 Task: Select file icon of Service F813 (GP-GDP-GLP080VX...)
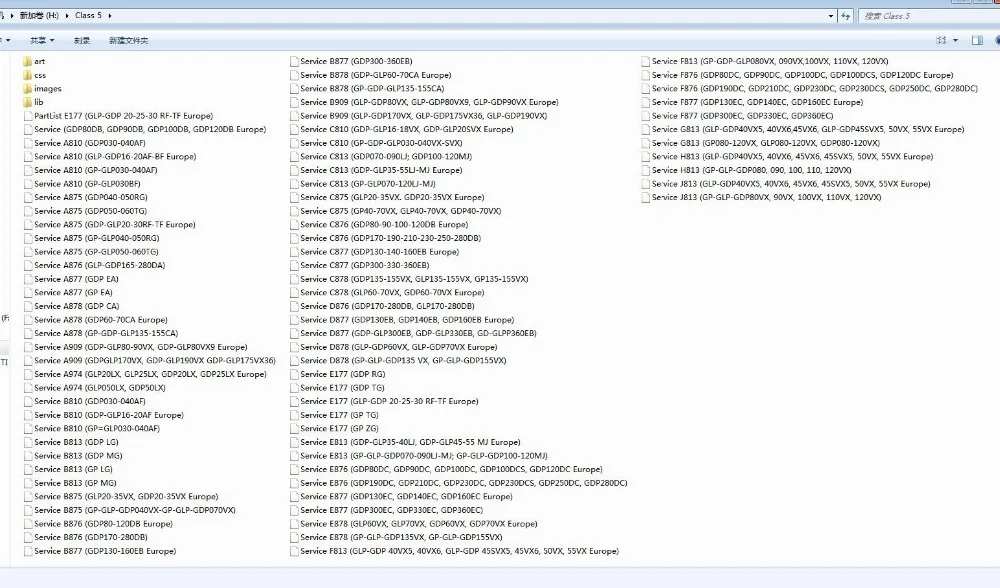click(645, 61)
